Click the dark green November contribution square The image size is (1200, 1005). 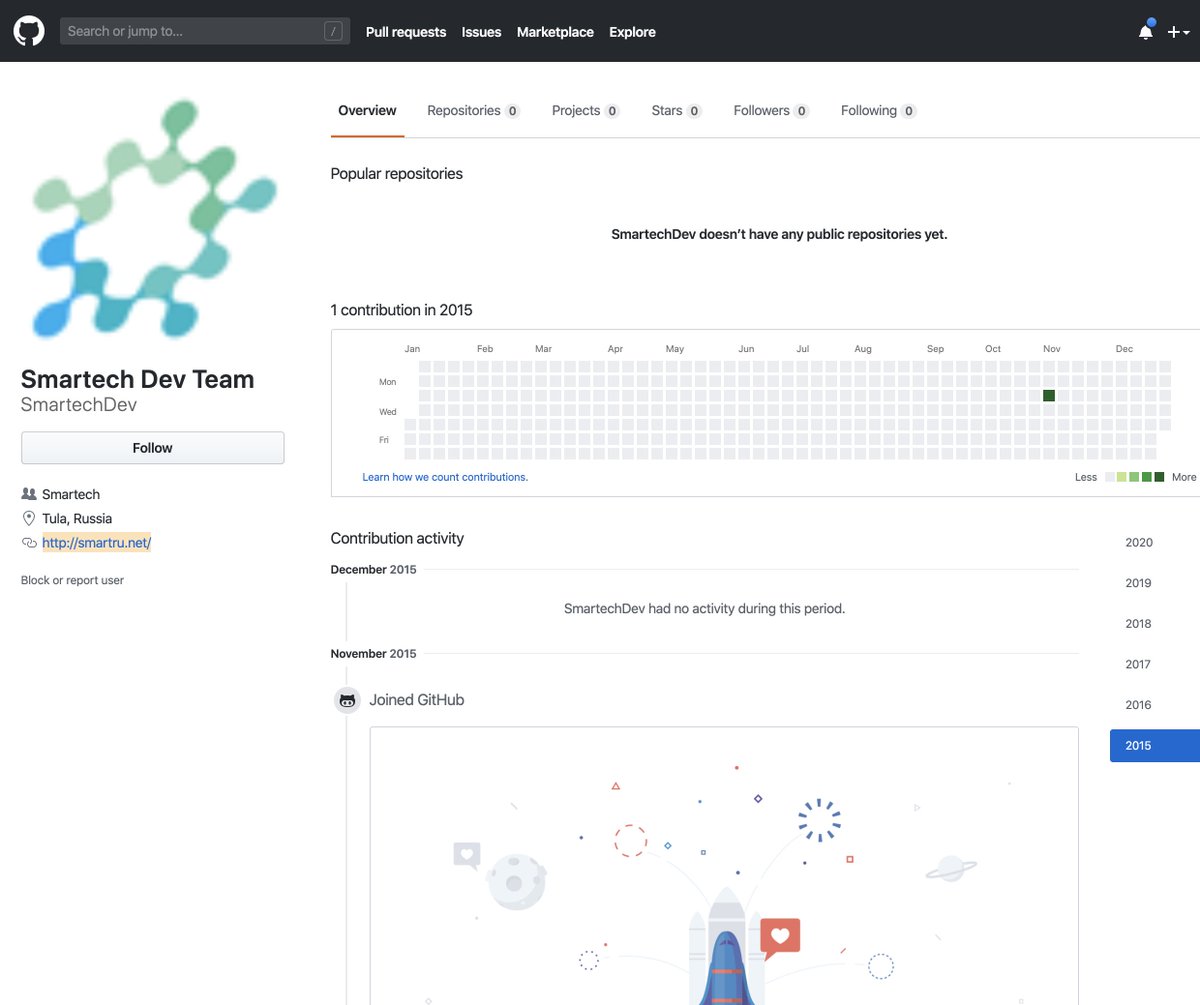[1049, 396]
